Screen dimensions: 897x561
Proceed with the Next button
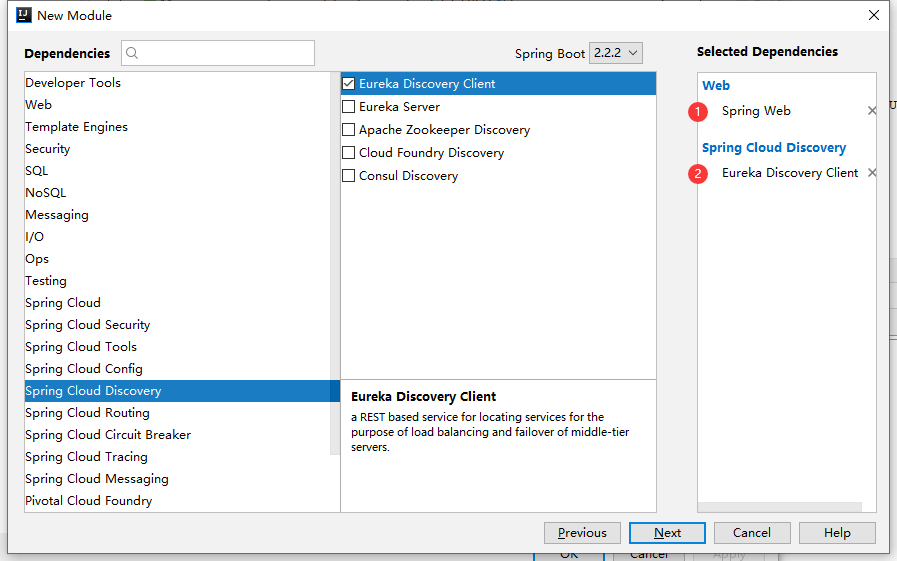pos(667,532)
